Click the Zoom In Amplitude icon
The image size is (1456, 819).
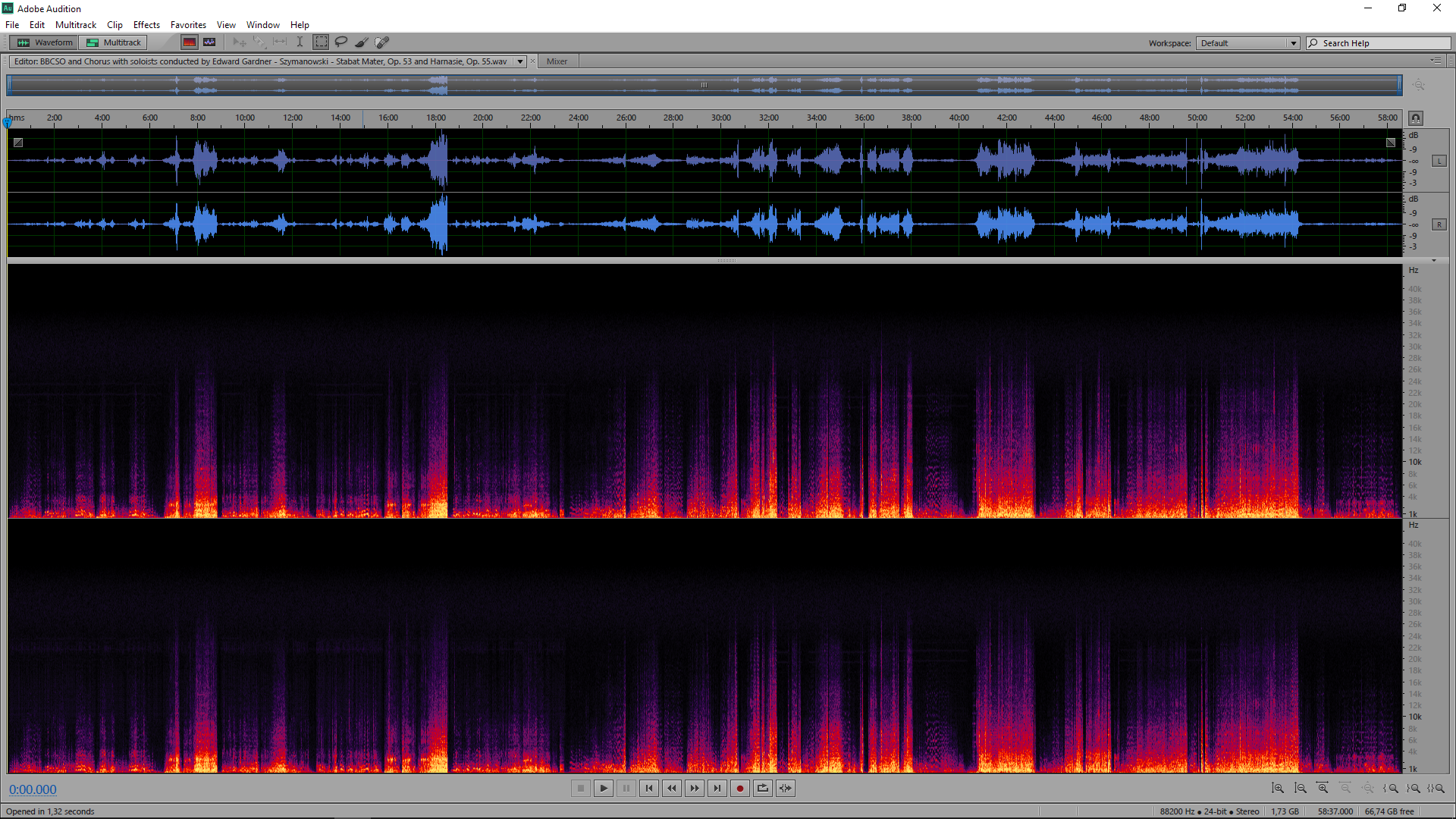point(1278,789)
